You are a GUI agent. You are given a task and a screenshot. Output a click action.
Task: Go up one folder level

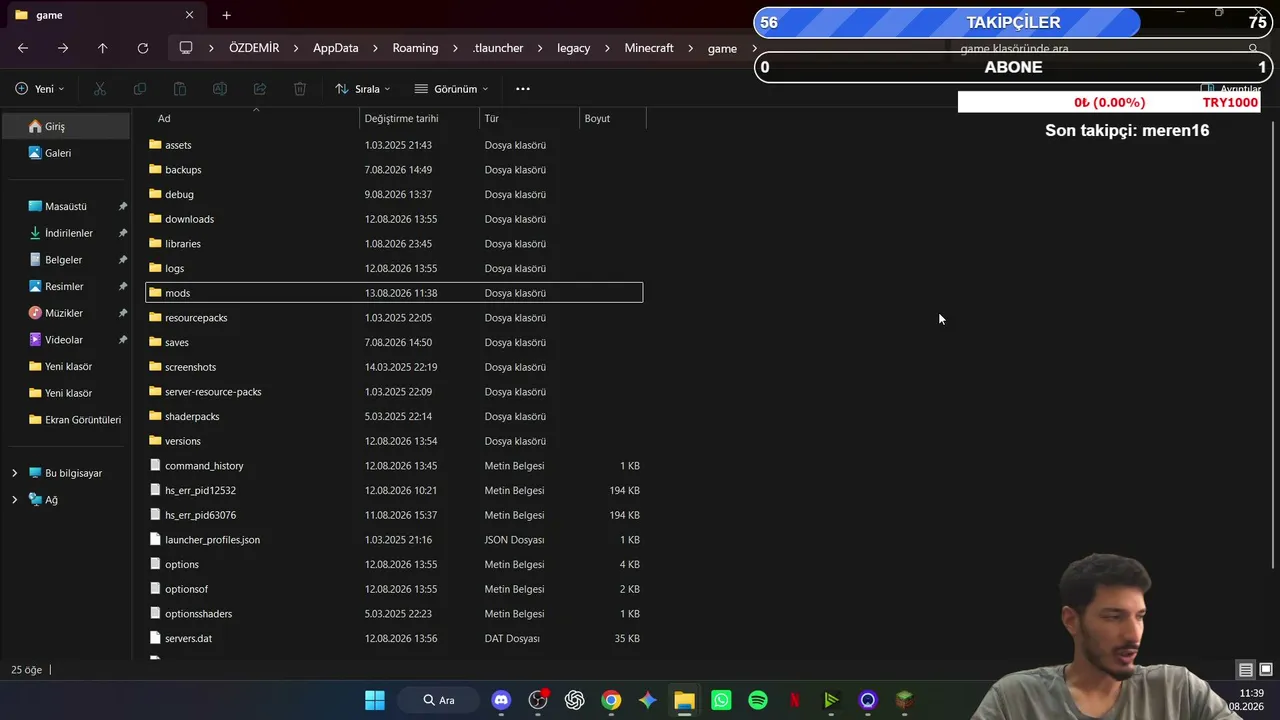102,48
